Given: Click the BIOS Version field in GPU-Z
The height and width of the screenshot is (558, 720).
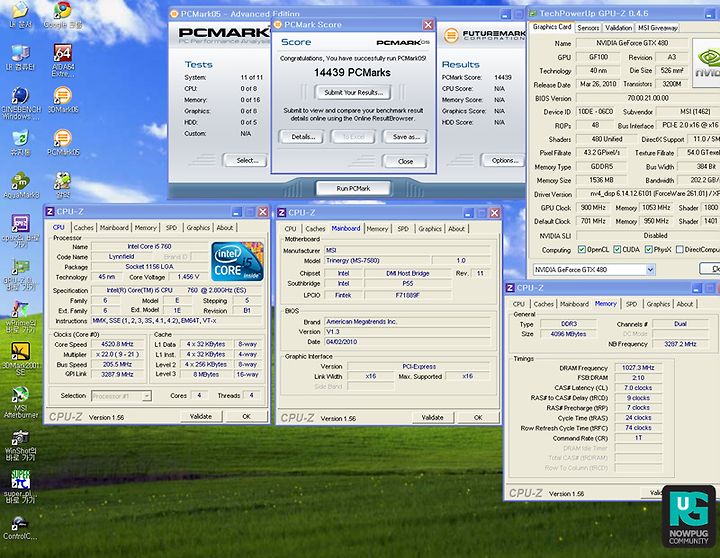Looking at the screenshot, I should click(647, 98).
